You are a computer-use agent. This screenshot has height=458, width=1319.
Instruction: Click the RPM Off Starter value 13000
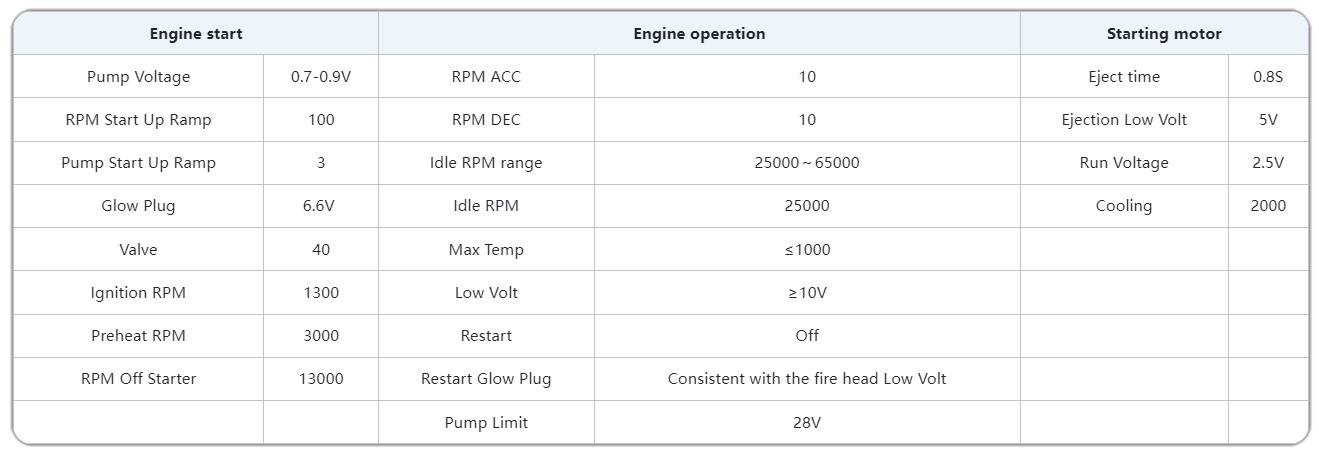pos(321,379)
